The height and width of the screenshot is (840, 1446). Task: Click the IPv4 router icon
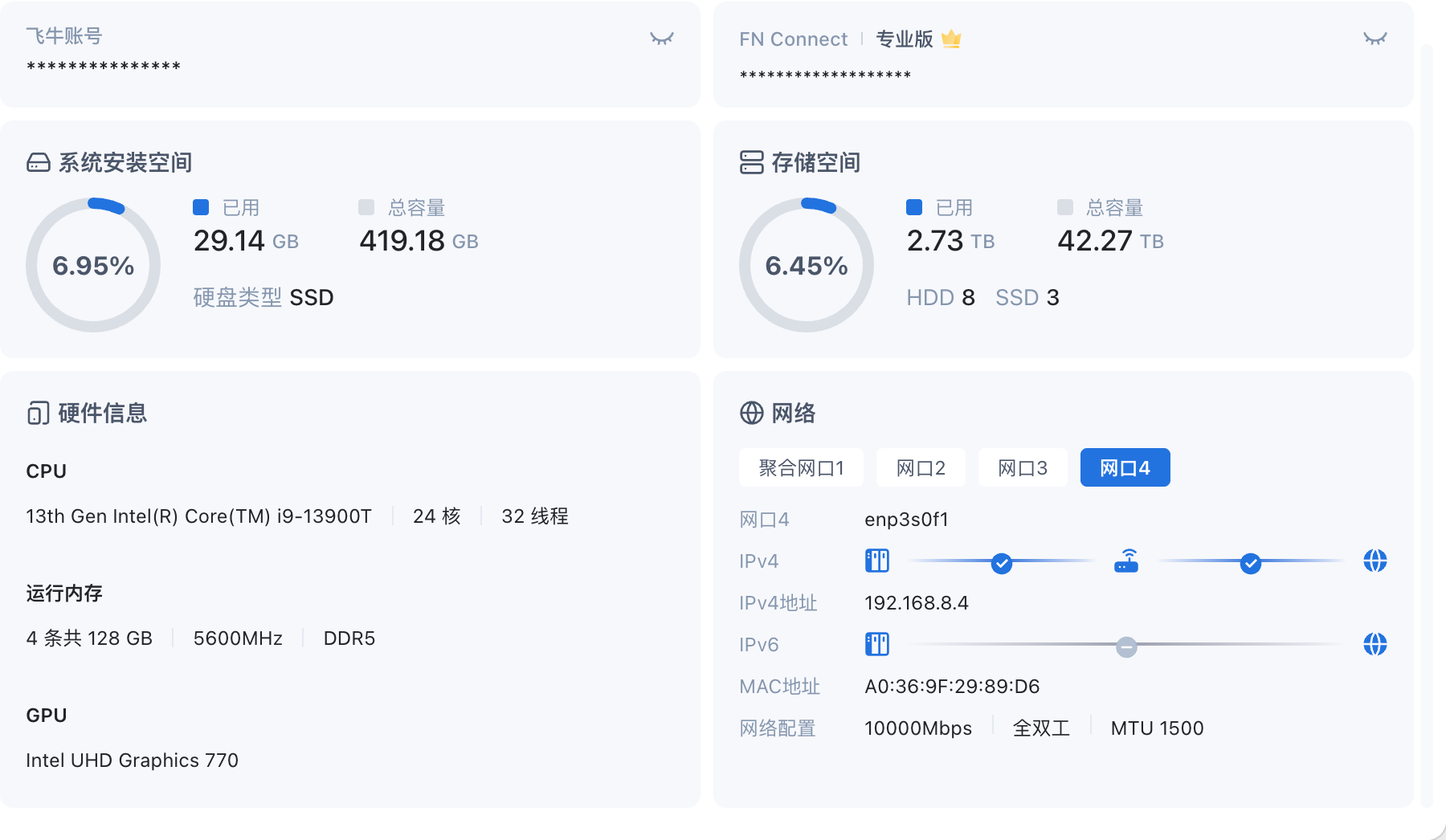click(1126, 561)
